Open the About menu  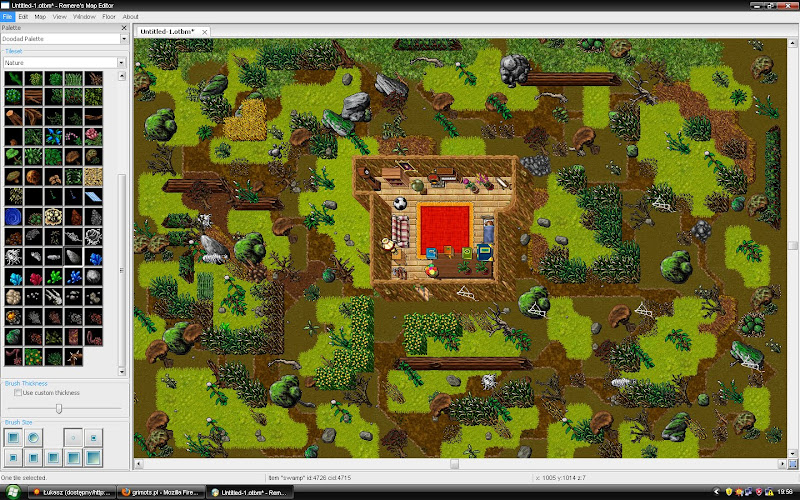pyautogui.click(x=131, y=16)
